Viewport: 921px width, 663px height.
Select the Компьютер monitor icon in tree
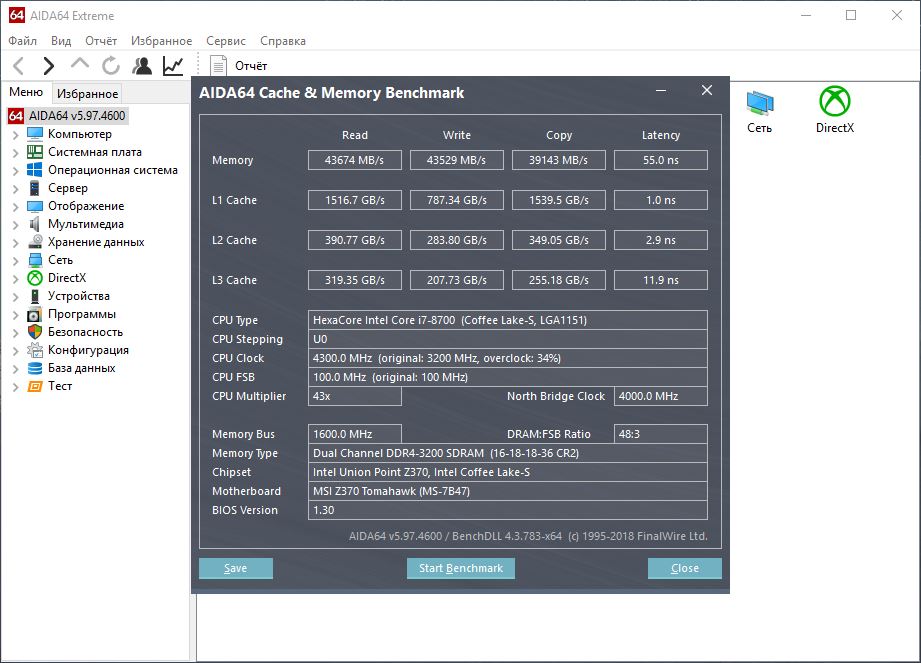[x=35, y=134]
